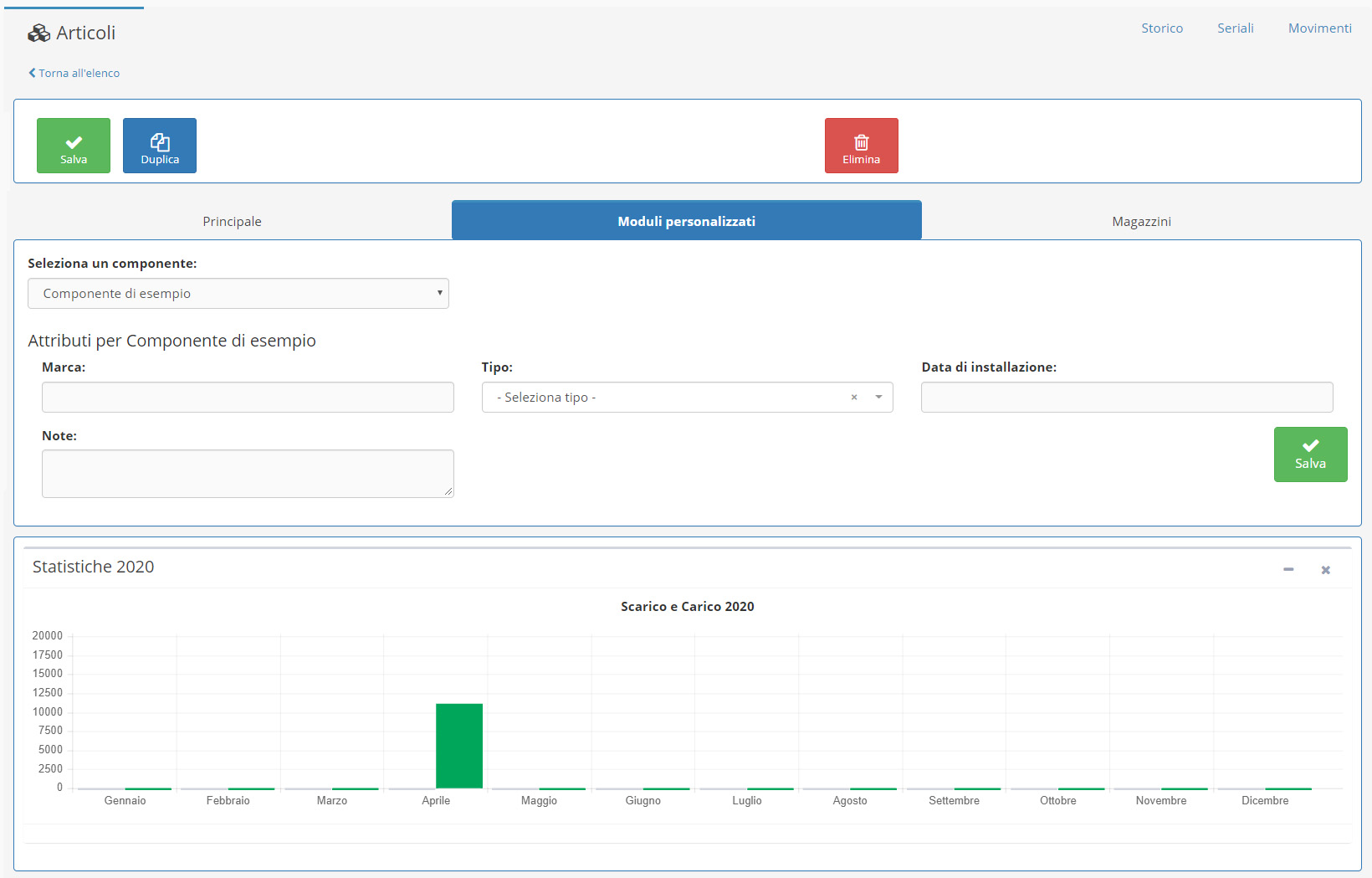Minimize the Statistiche 2020 panel

tap(1288, 570)
